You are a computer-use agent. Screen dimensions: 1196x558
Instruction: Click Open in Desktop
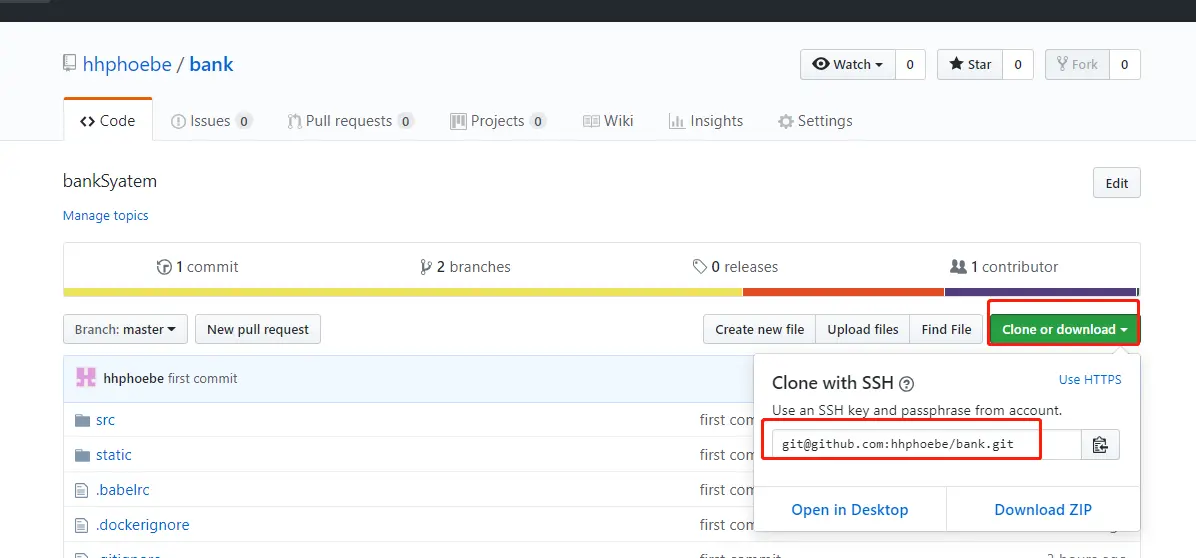click(x=850, y=510)
